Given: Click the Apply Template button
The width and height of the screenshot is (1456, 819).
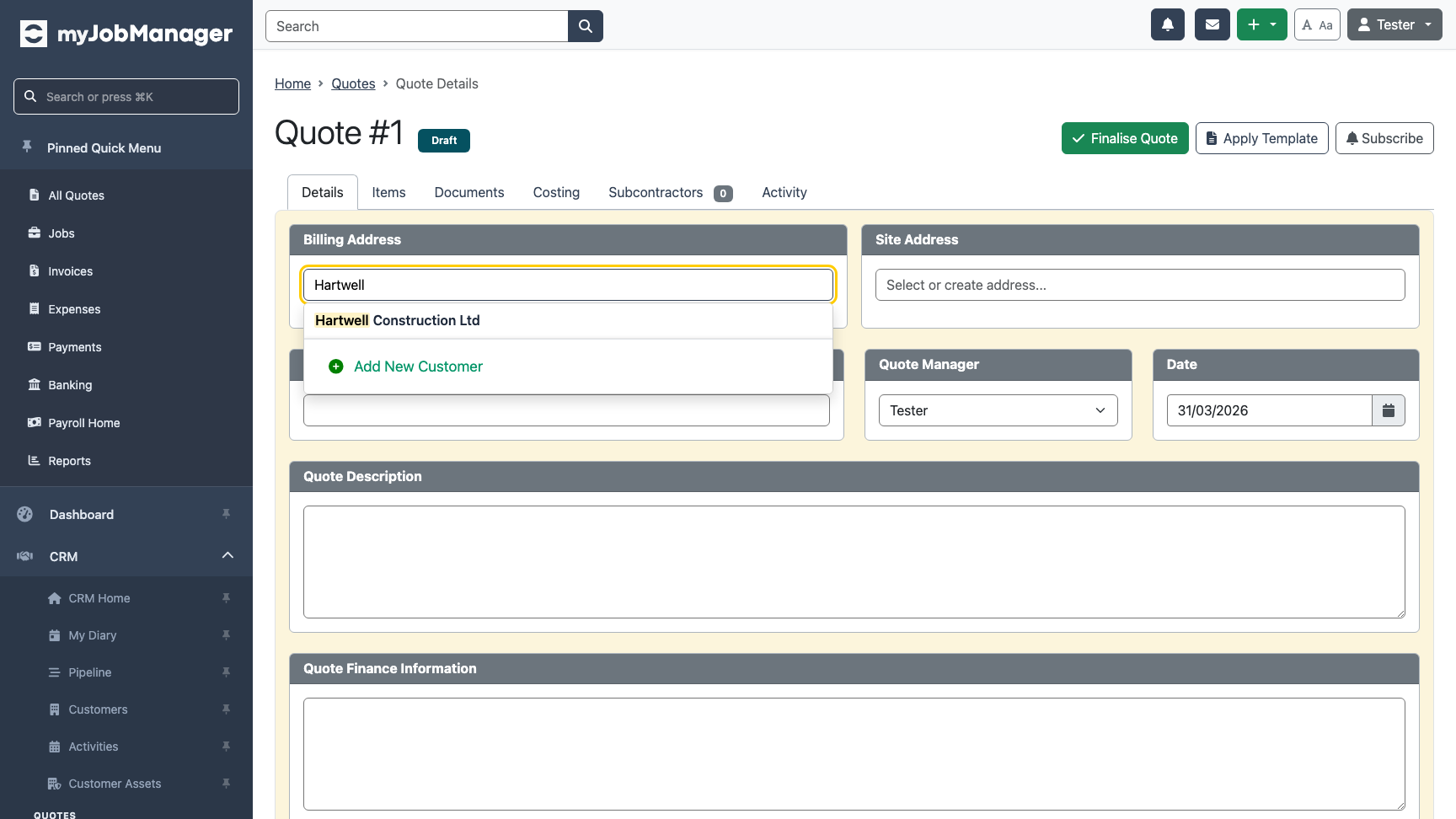Looking at the screenshot, I should point(1261,138).
